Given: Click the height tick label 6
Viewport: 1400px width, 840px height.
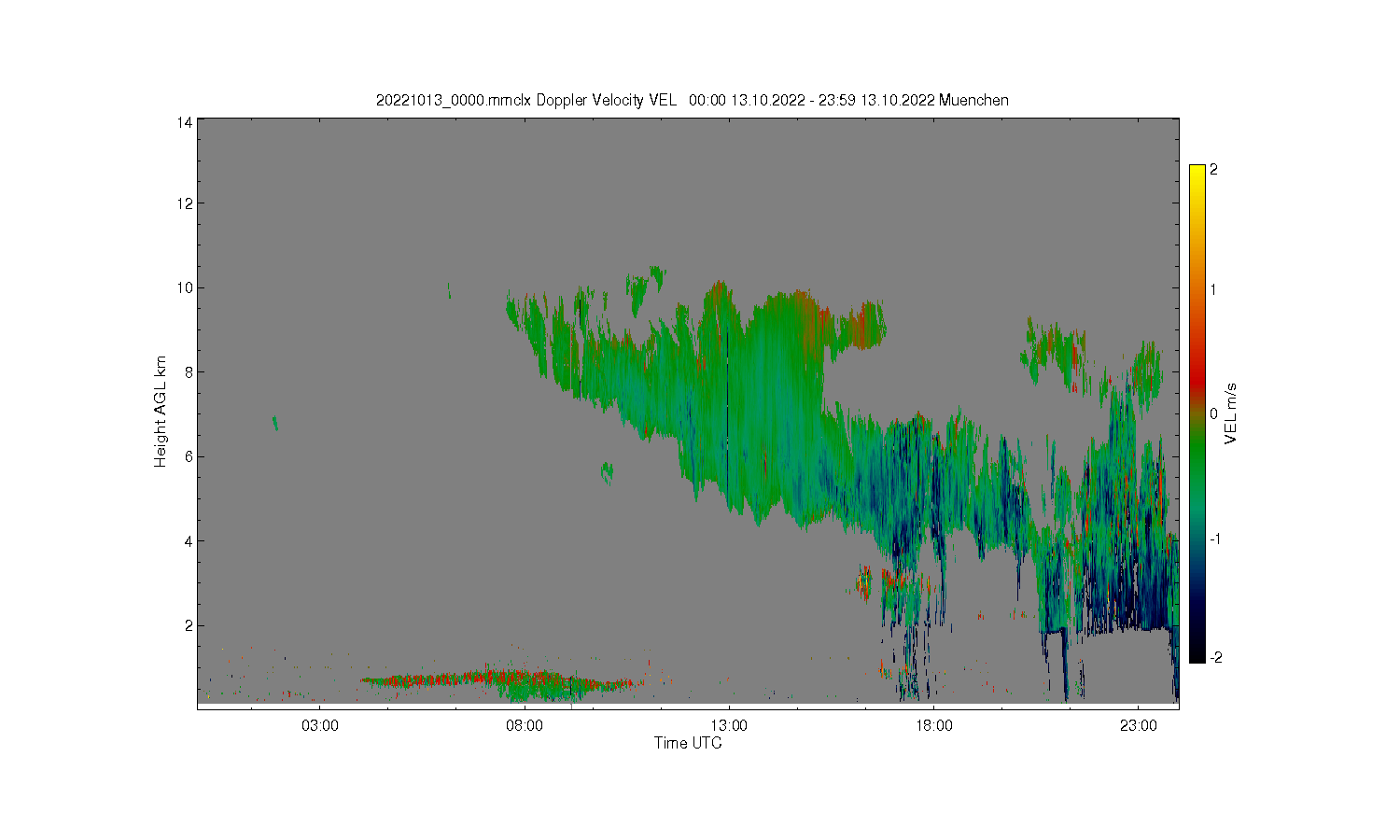Looking at the screenshot, I should (189, 456).
